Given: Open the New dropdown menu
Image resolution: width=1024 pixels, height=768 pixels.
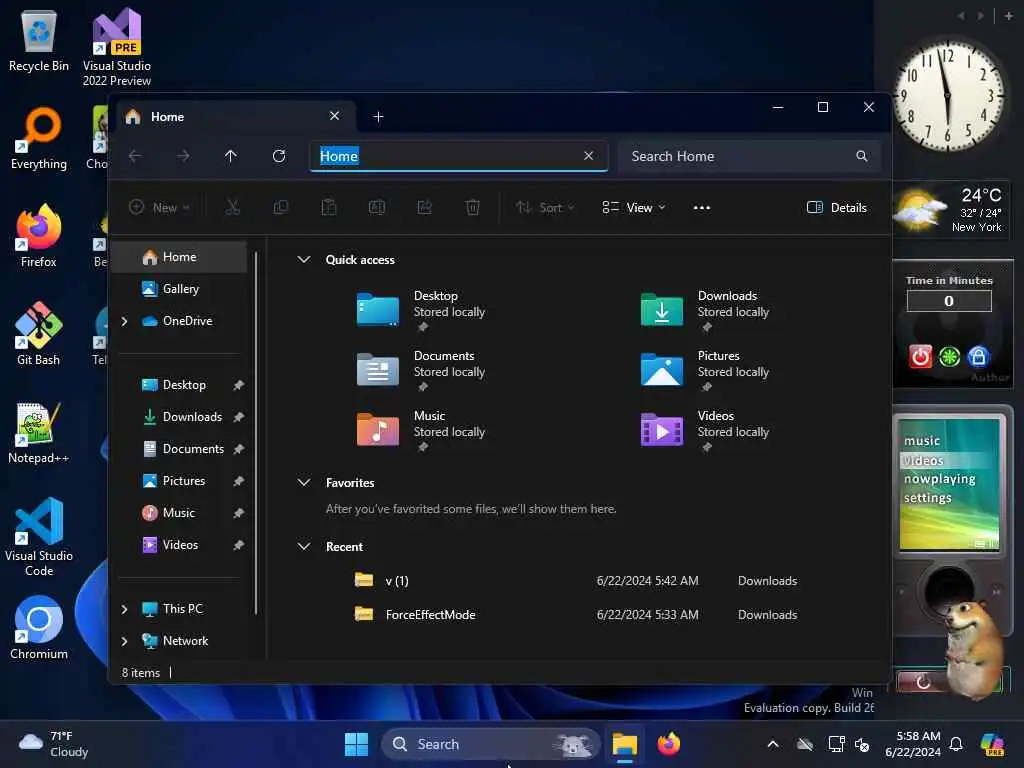Looking at the screenshot, I should tap(159, 208).
